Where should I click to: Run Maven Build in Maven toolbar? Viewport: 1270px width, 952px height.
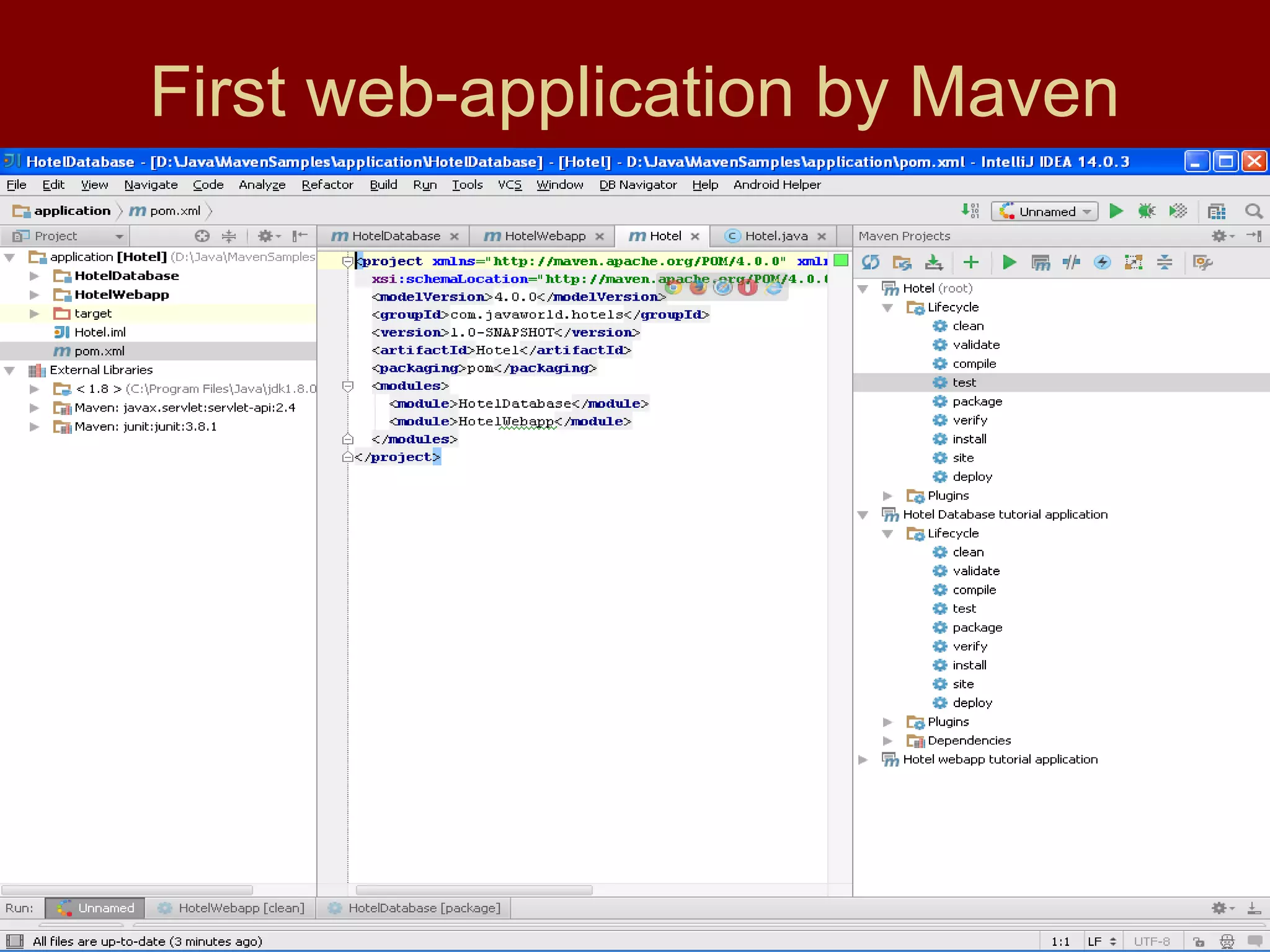click(x=1009, y=262)
